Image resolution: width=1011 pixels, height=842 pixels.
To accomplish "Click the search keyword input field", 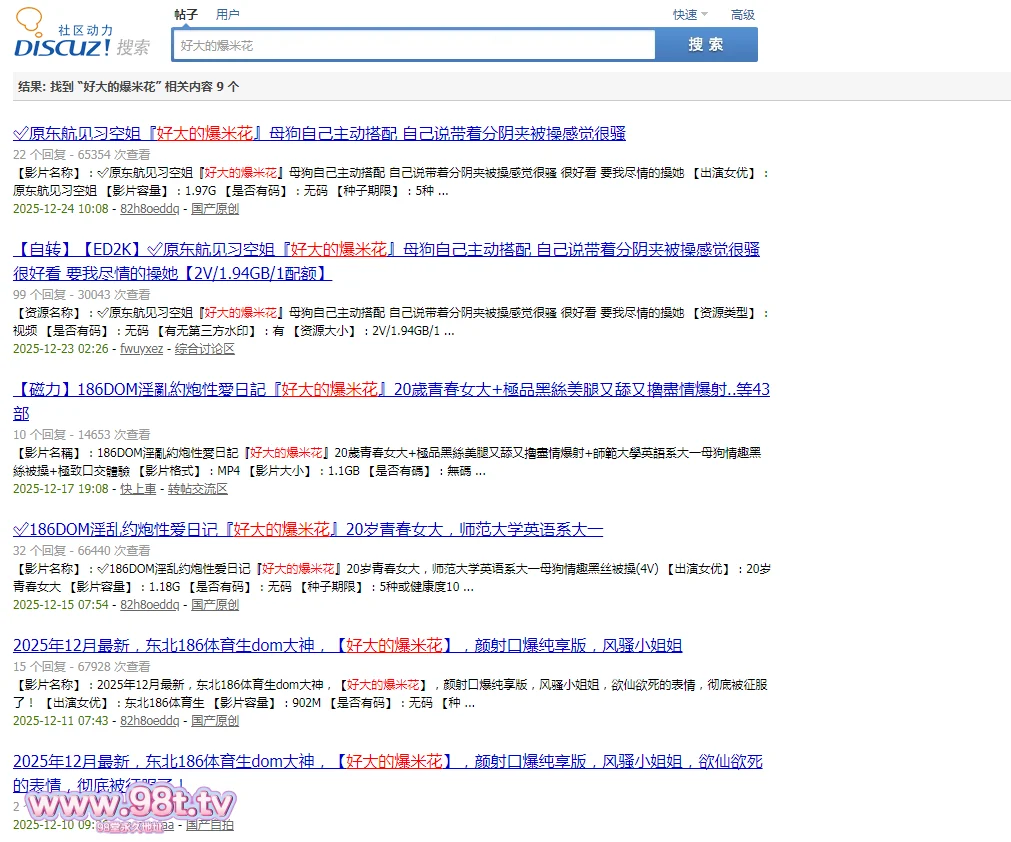I will point(414,45).
